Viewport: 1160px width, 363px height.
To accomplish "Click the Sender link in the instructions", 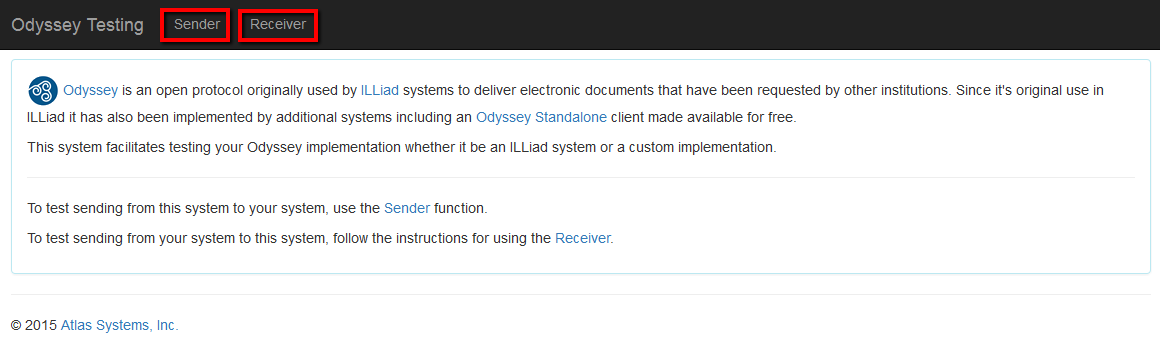I will [x=407, y=208].
